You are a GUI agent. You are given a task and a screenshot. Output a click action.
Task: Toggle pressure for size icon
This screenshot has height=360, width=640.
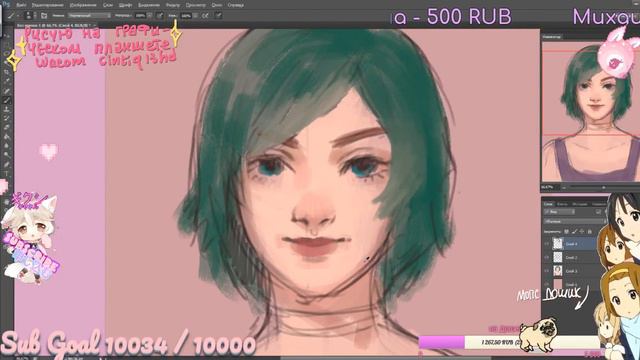click(x=219, y=16)
